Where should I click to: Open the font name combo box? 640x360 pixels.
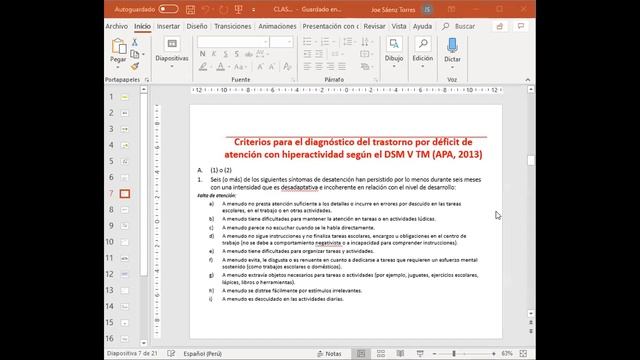tap(233, 42)
